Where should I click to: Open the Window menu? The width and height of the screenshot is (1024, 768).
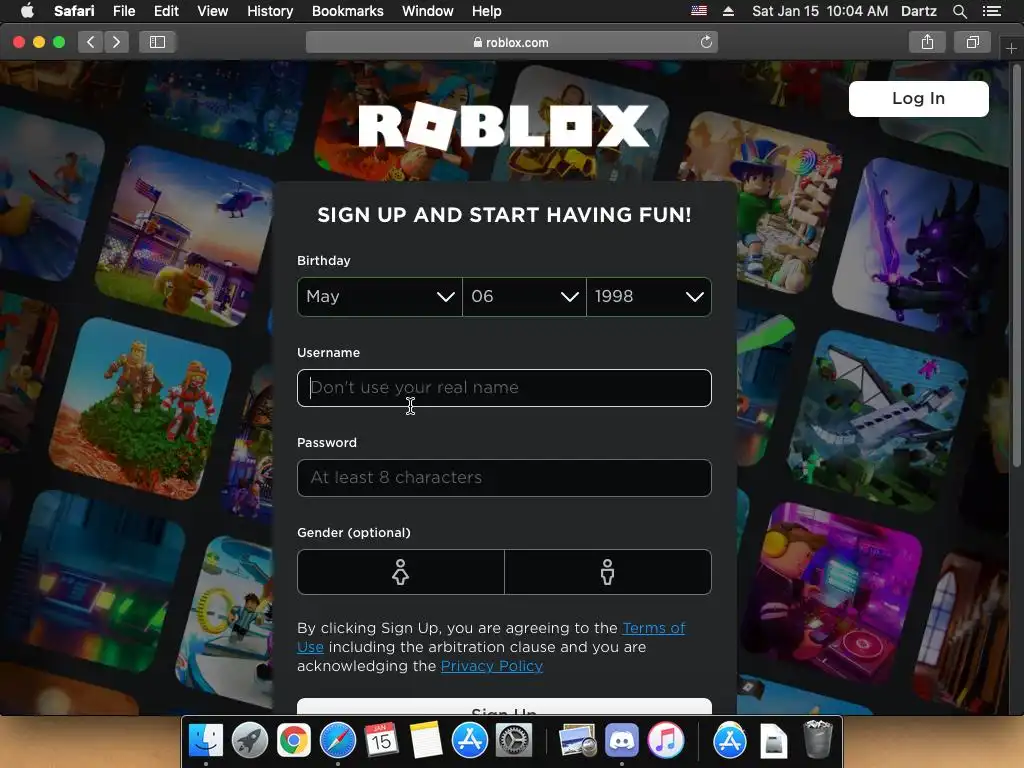pos(428,11)
